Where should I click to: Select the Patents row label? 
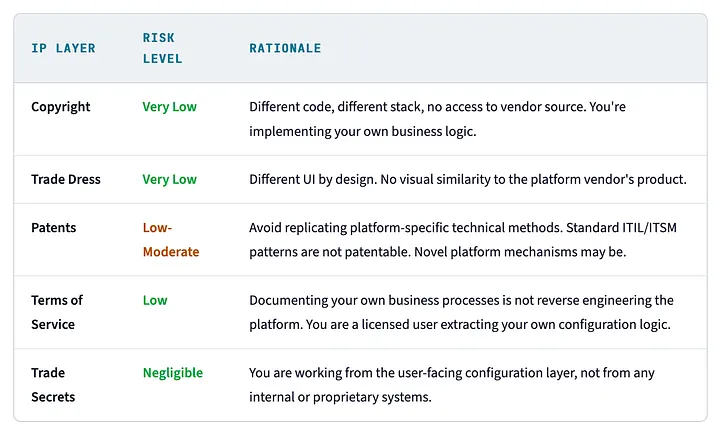(x=54, y=228)
